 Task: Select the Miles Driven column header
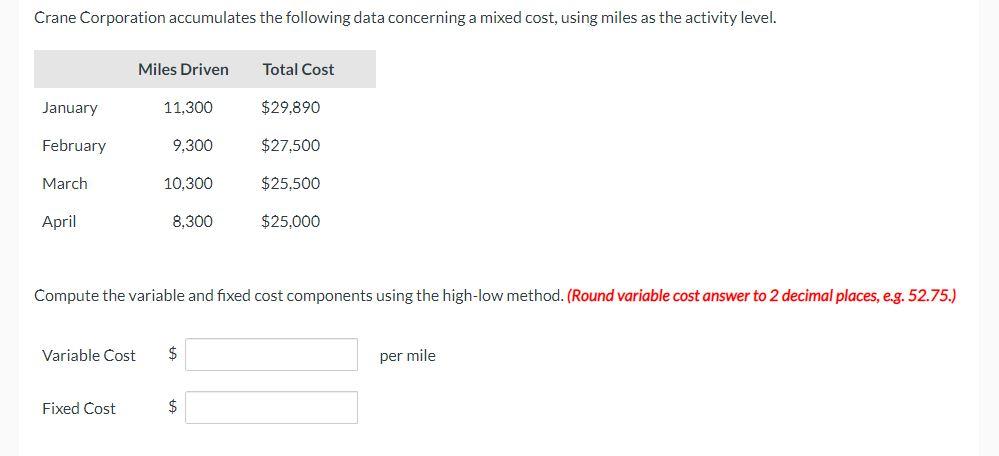pos(183,69)
